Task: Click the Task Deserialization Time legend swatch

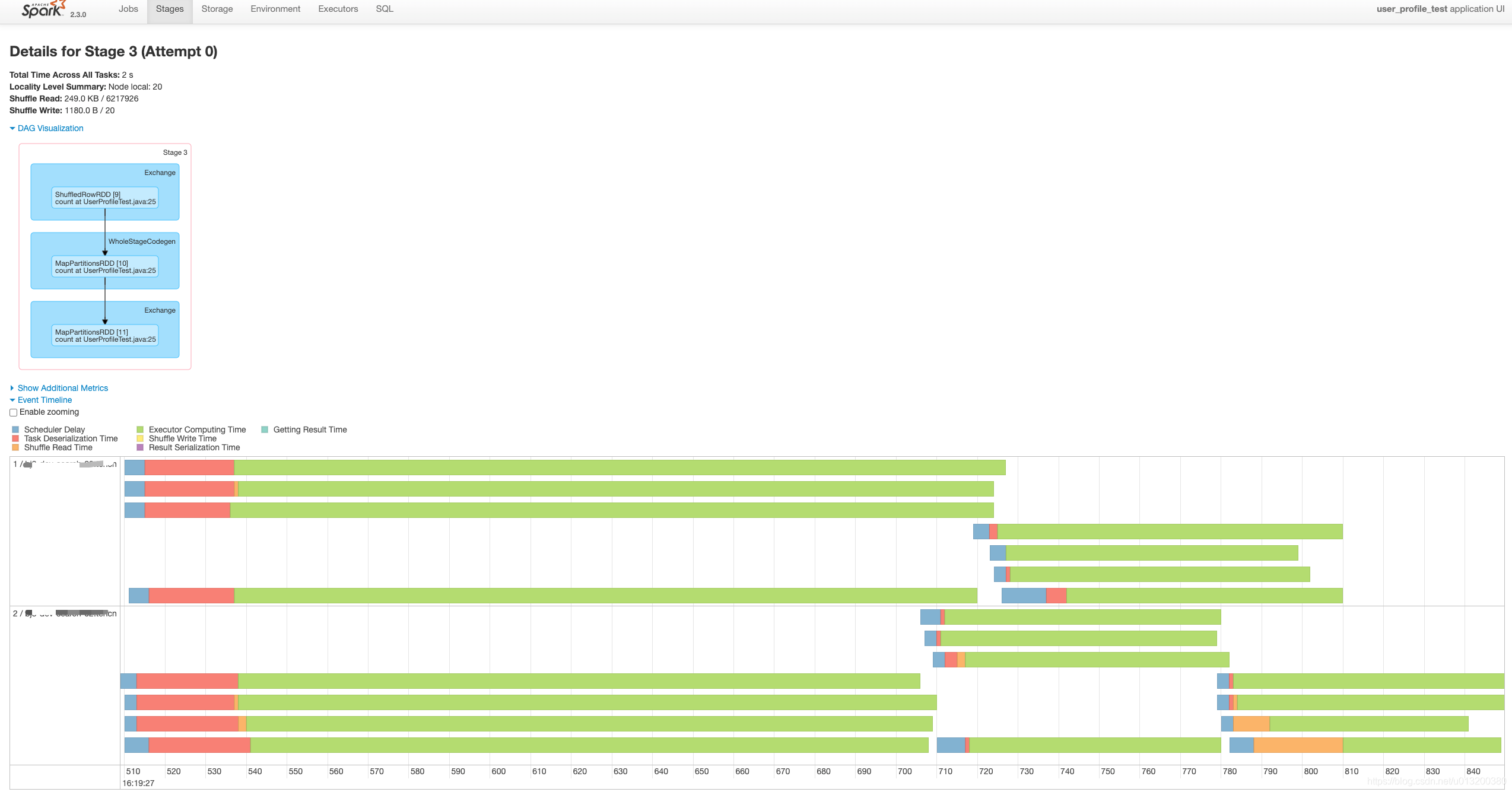Action: pos(15,438)
